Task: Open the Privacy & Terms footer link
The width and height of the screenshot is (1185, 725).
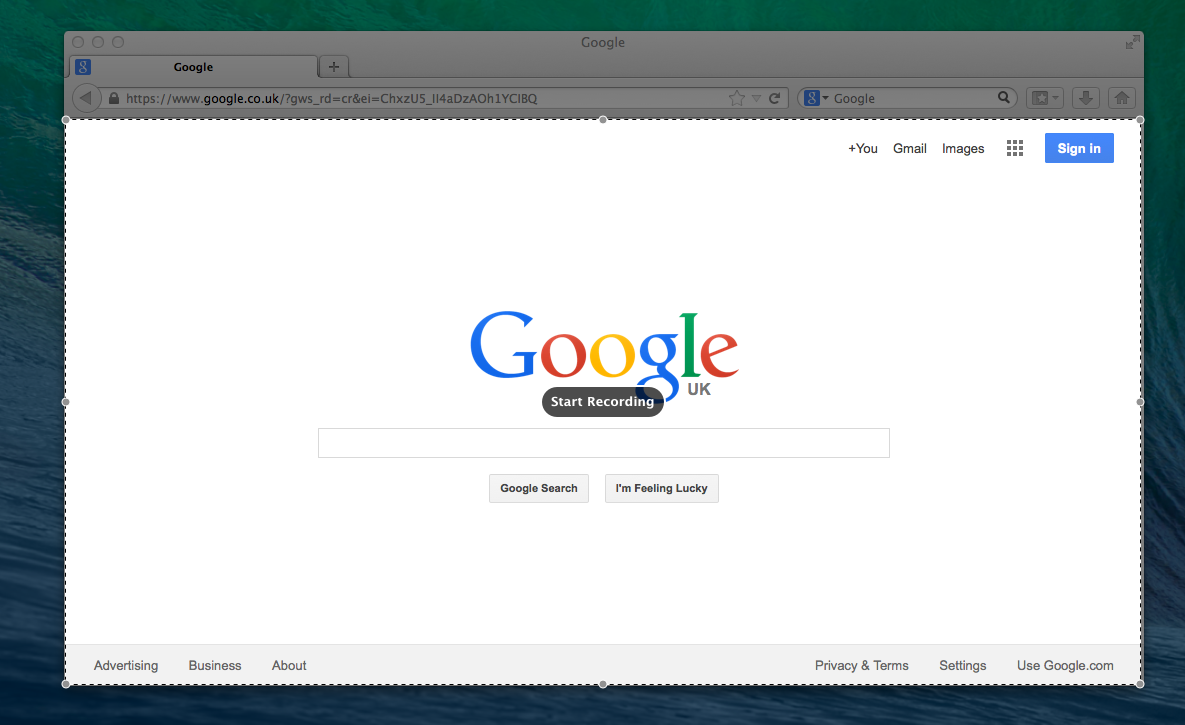Action: [x=861, y=665]
